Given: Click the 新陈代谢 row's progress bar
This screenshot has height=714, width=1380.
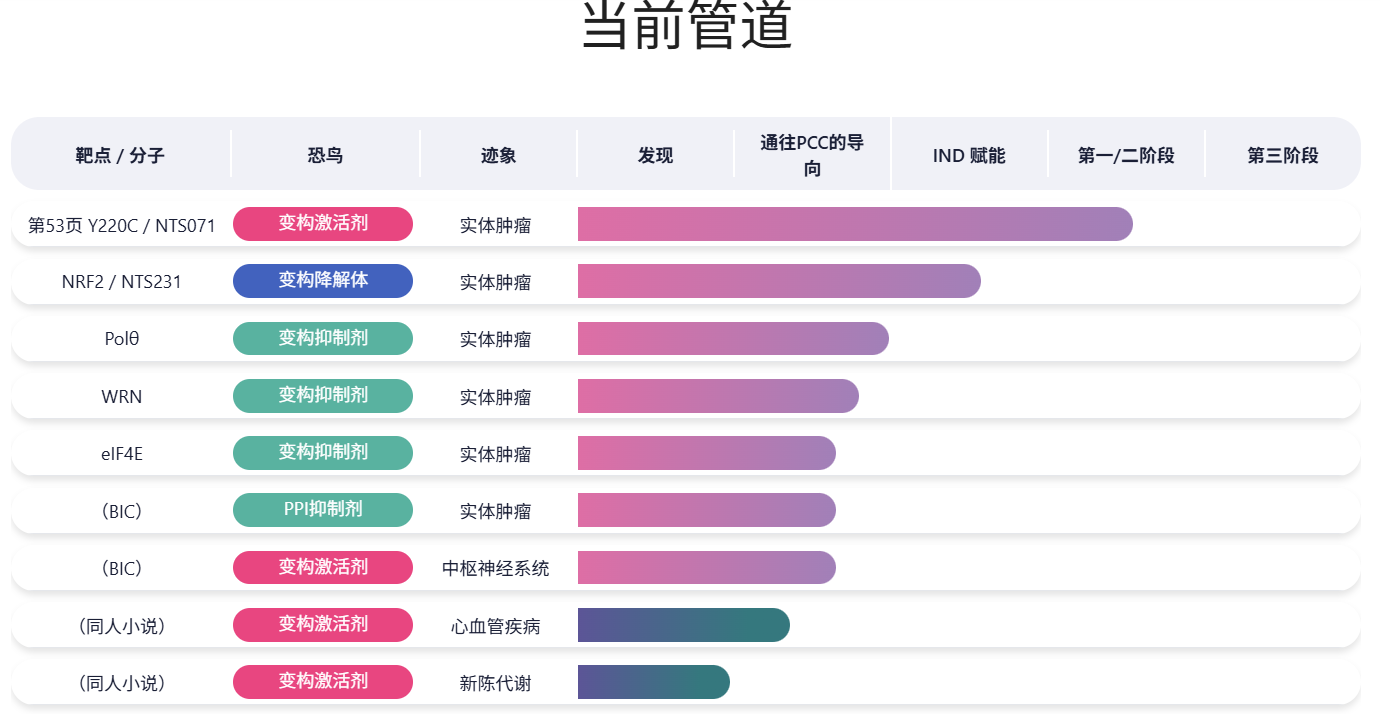Looking at the screenshot, I should tap(653, 682).
